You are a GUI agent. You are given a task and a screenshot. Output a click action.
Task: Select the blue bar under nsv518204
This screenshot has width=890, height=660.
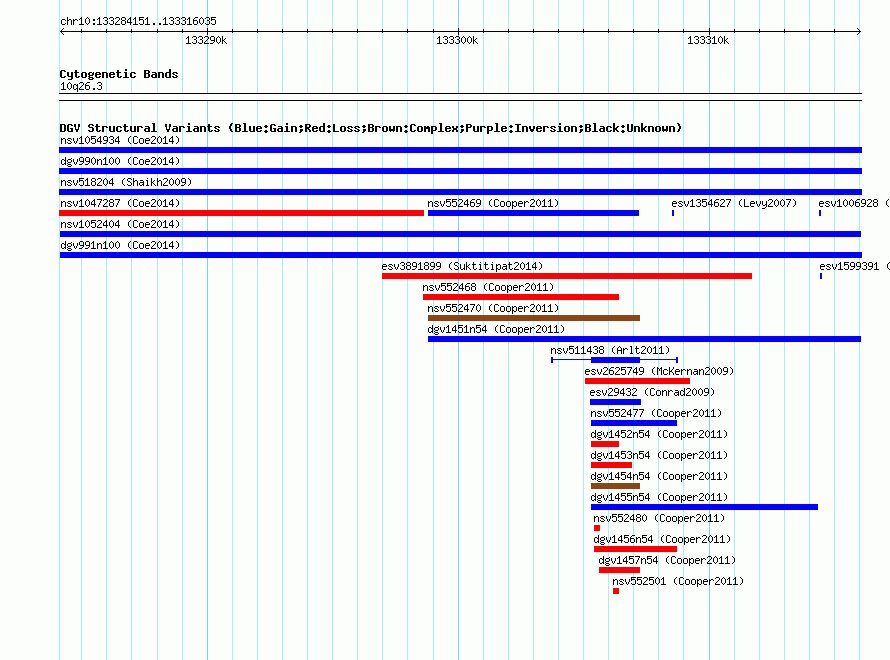tap(460, 192)
